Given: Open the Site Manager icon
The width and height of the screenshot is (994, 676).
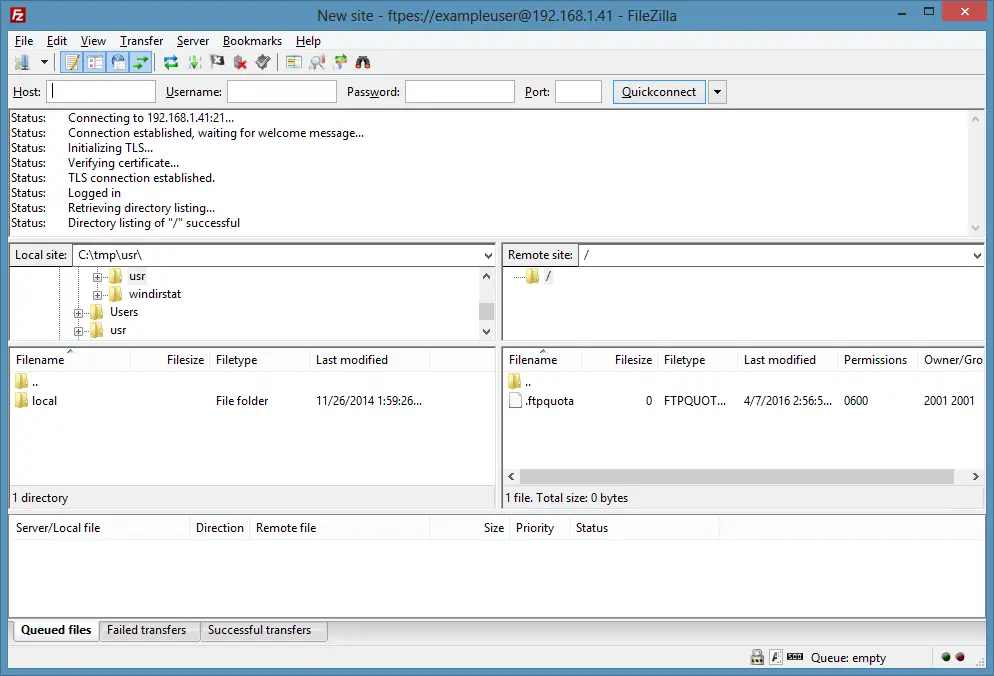Looking at the screenshot, I should [22, 62].
